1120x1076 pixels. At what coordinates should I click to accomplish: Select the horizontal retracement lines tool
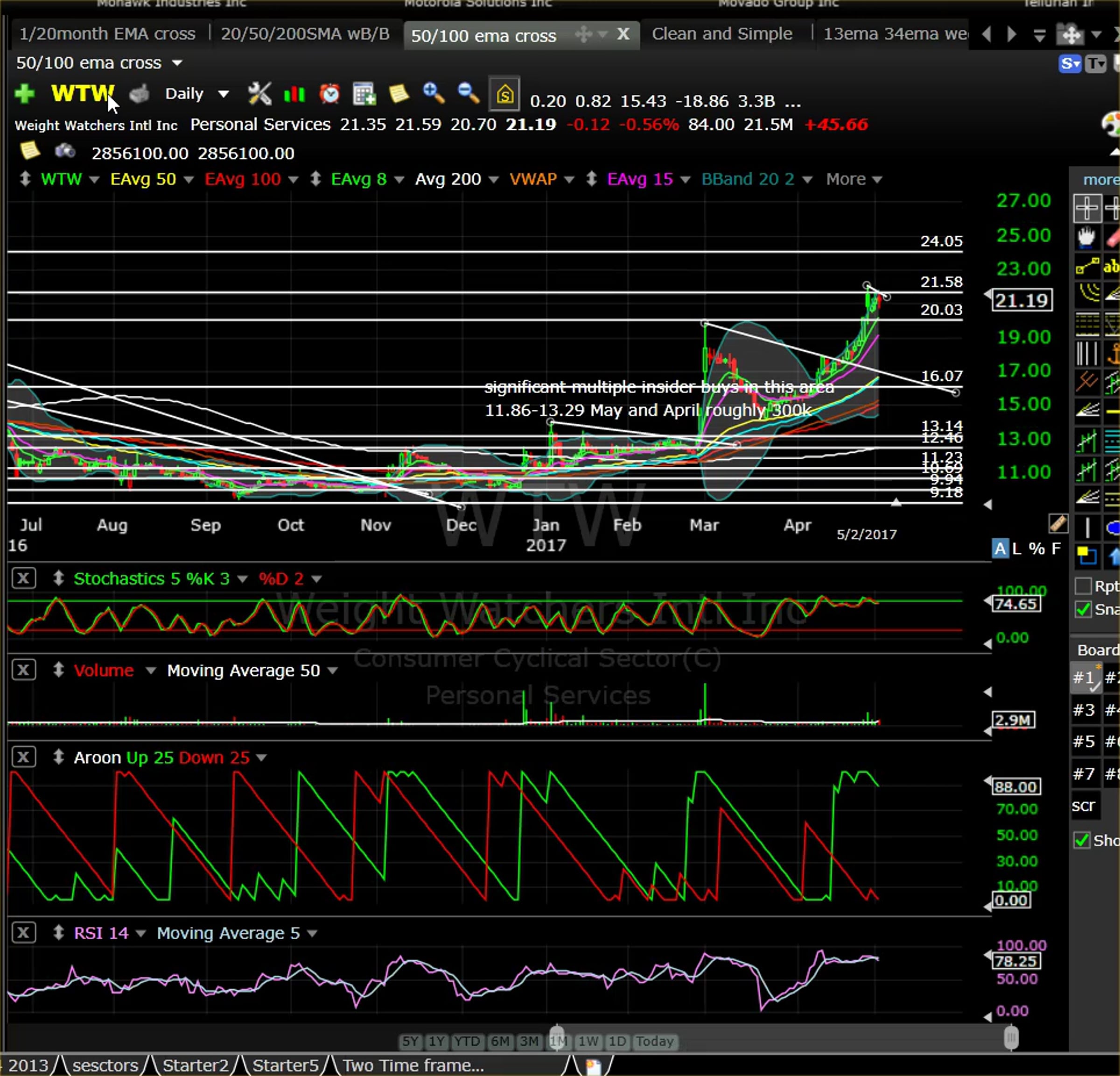click(x=1087, y=324)
